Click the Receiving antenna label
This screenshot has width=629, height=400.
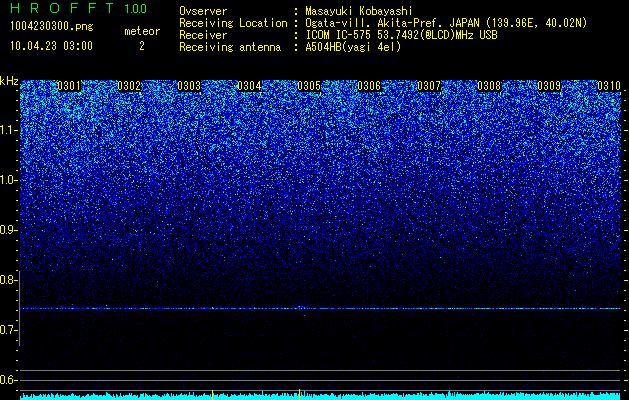tap(230, 47)
